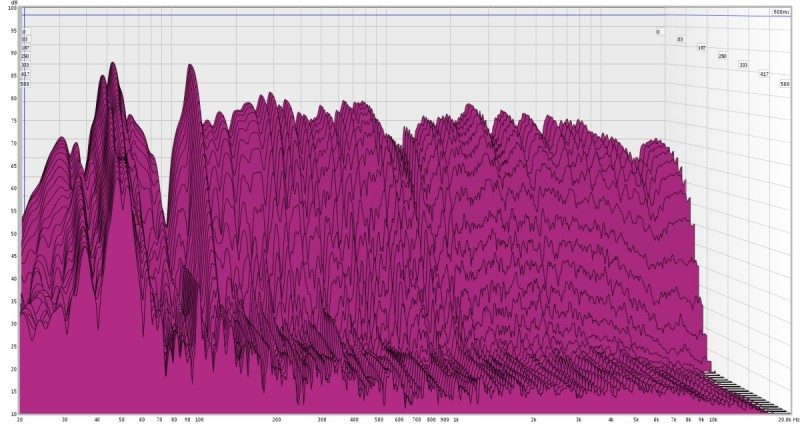This screenshot has height=424, width=800.
Task: Click the 400 Hz frequency axis label
Action: click(354, 419)
